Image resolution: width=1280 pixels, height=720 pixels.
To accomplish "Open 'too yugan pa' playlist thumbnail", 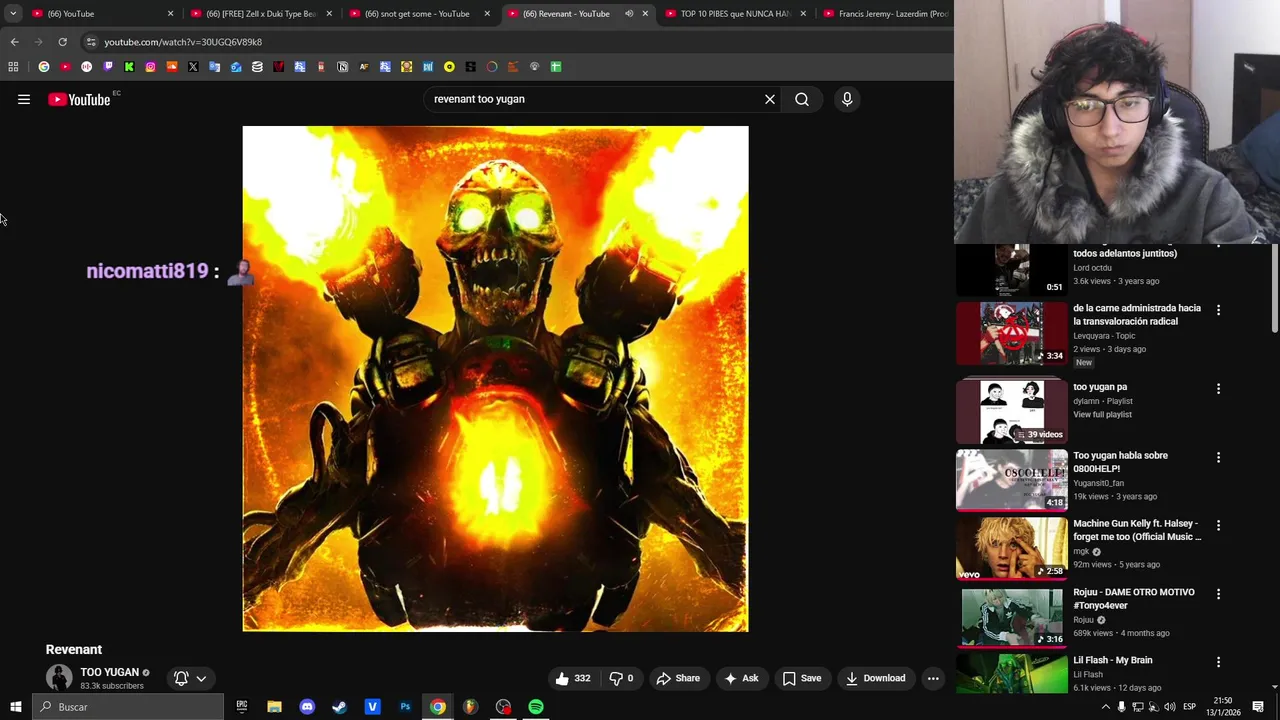I will pyautogui.click(x=1012, y=411).
